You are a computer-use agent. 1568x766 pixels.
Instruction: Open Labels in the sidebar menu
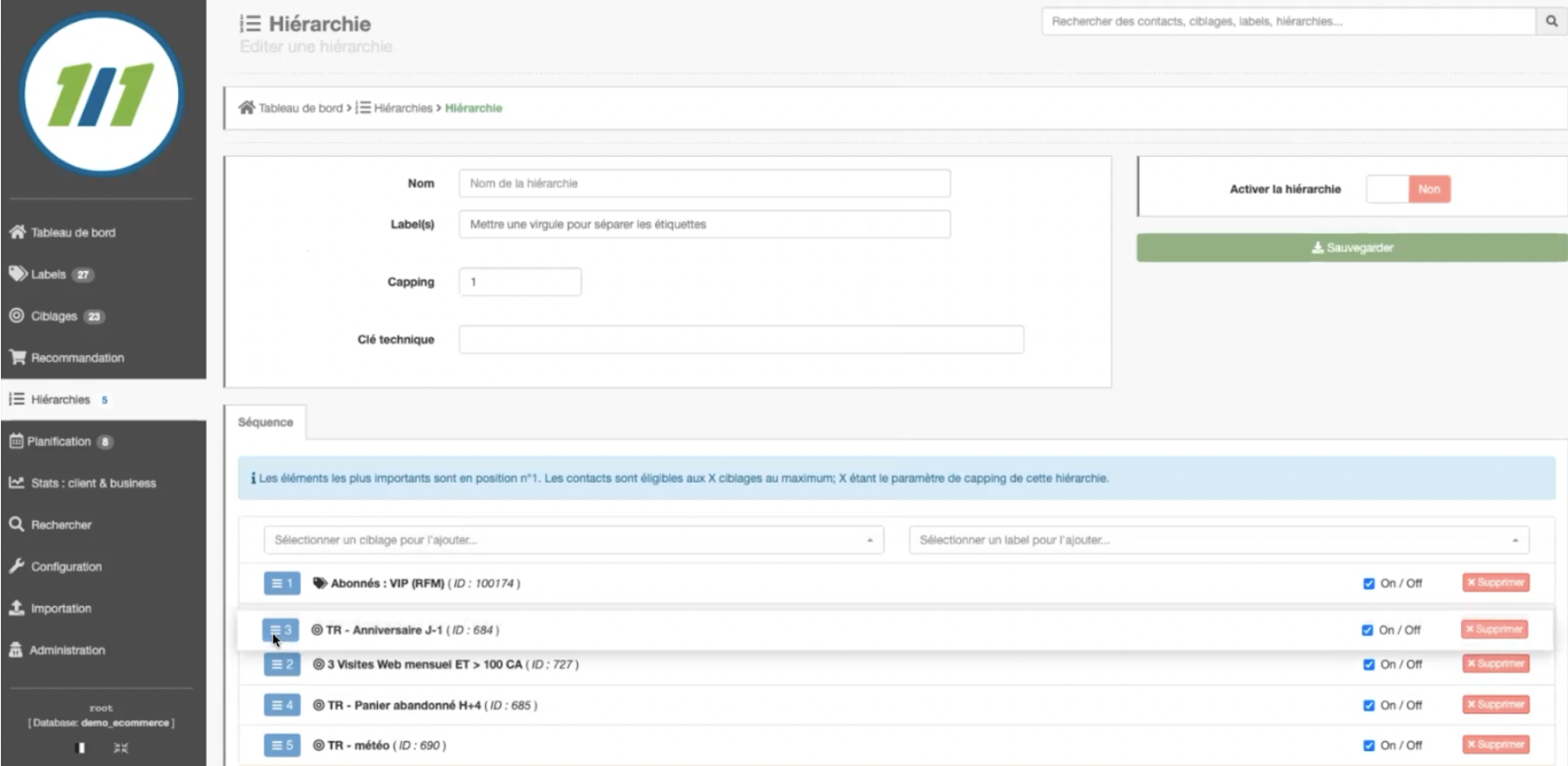click(x=103, y=274)
